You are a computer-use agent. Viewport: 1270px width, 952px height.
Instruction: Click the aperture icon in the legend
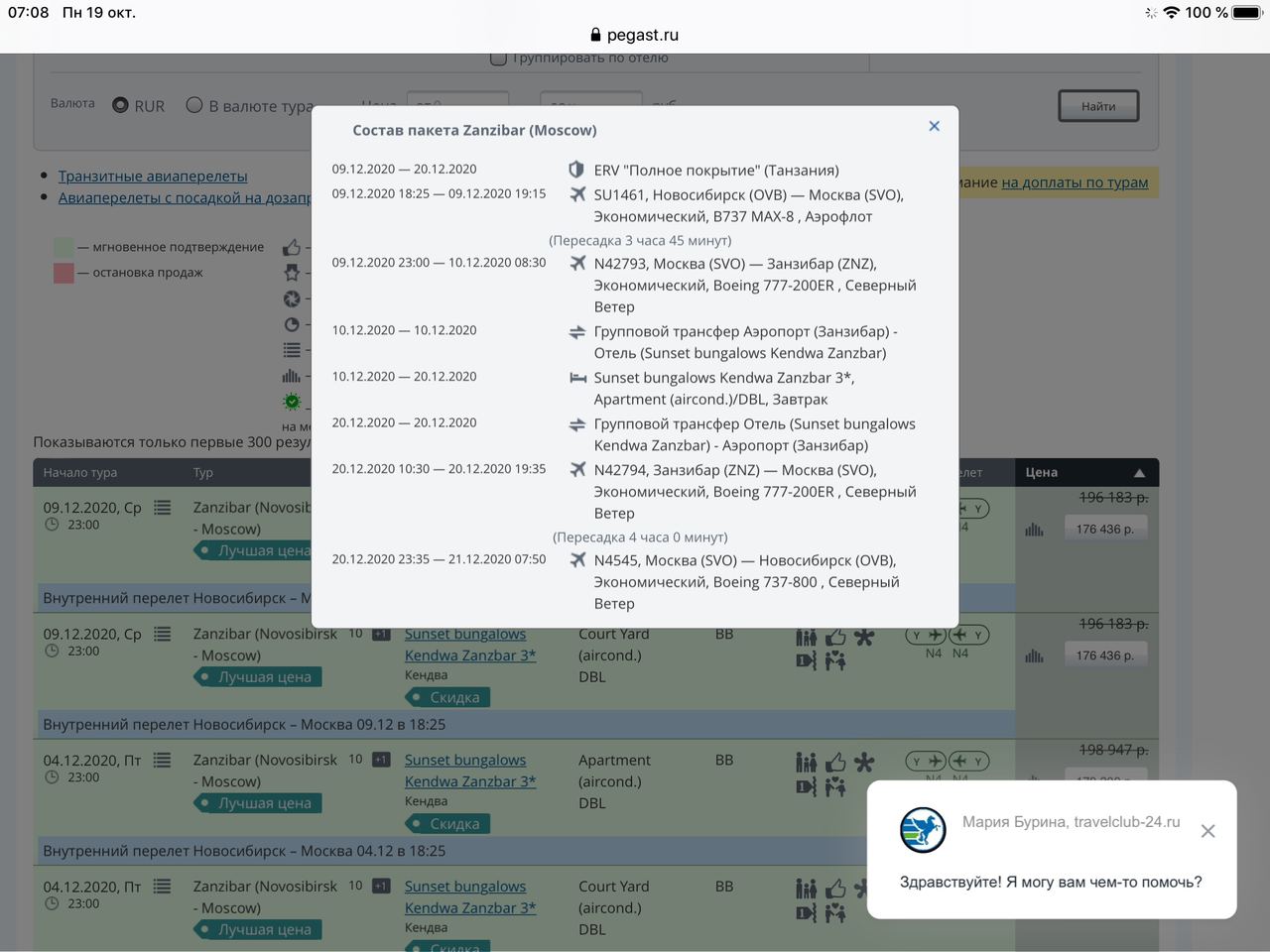[x=292, y=298]
